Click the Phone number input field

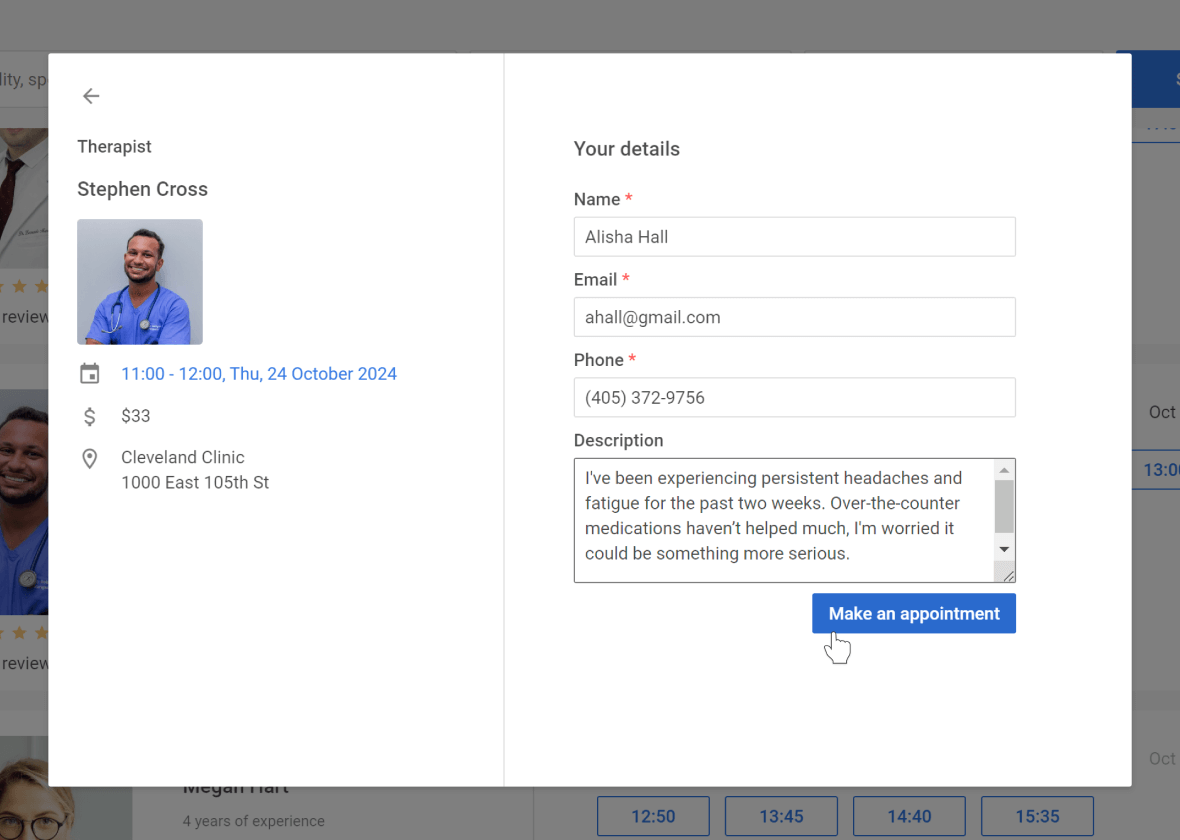coord(794,397)
